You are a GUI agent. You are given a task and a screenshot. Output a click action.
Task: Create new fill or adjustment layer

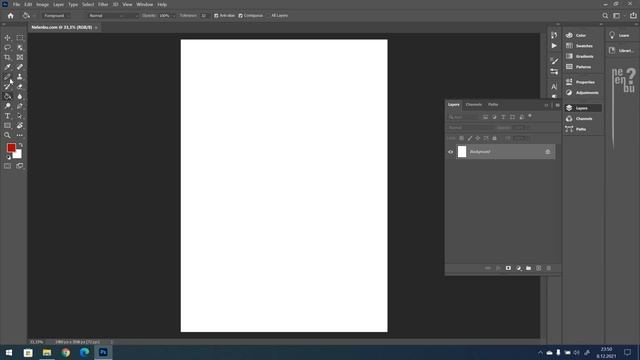(518, 268)
